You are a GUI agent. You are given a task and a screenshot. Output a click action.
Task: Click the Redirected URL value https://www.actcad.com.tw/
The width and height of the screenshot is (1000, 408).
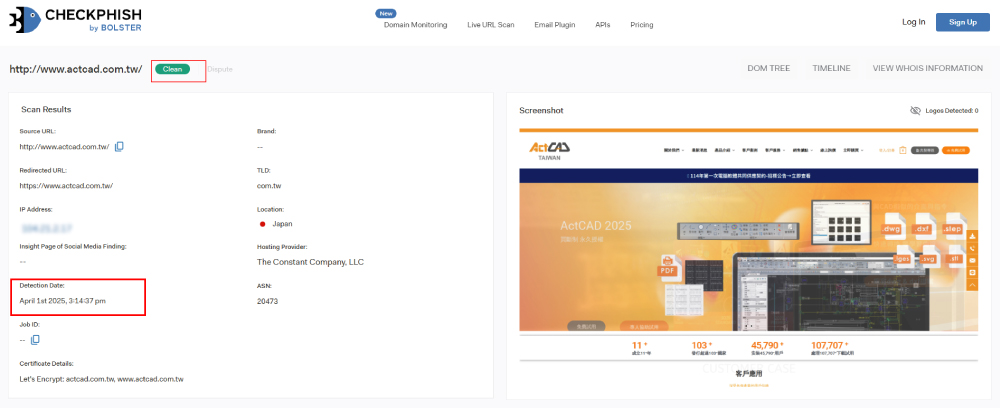point(66,186)
